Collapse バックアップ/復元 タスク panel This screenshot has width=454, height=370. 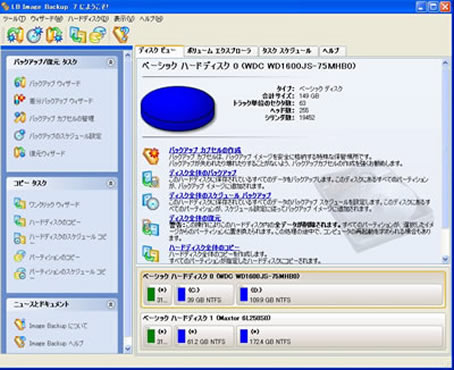click(110, 62)
